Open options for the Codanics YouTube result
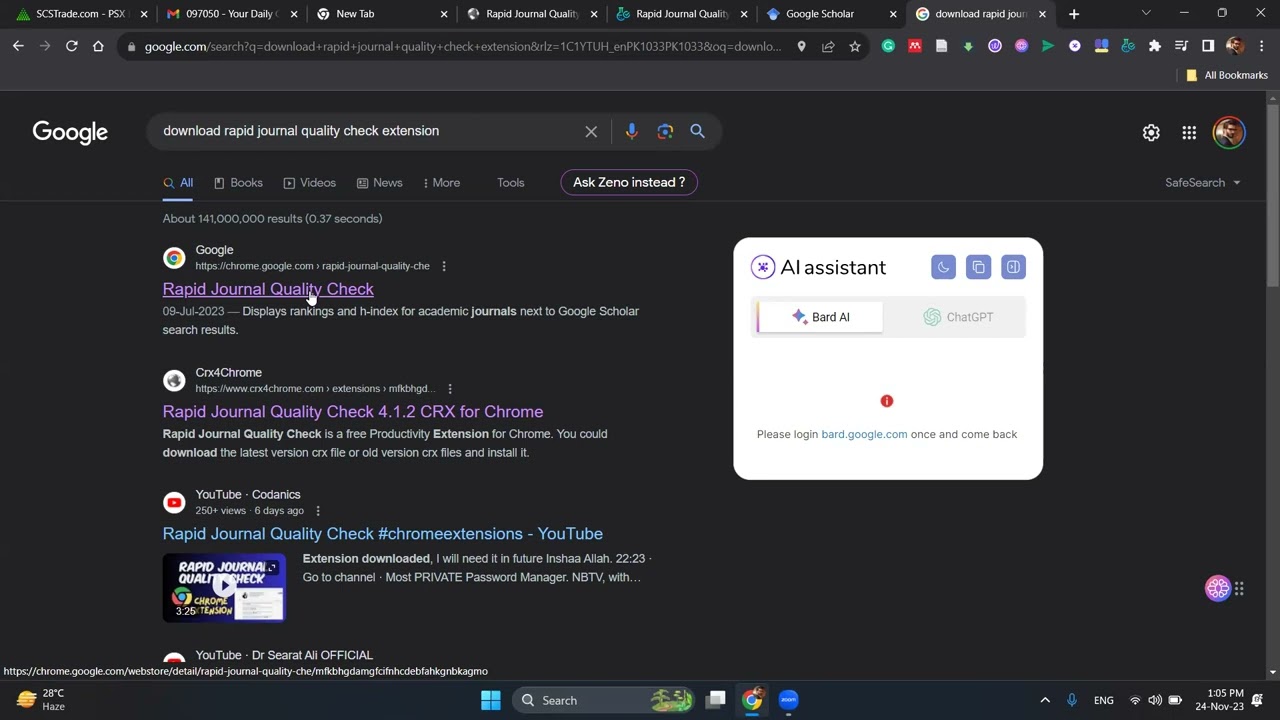 tap(318, 511)
